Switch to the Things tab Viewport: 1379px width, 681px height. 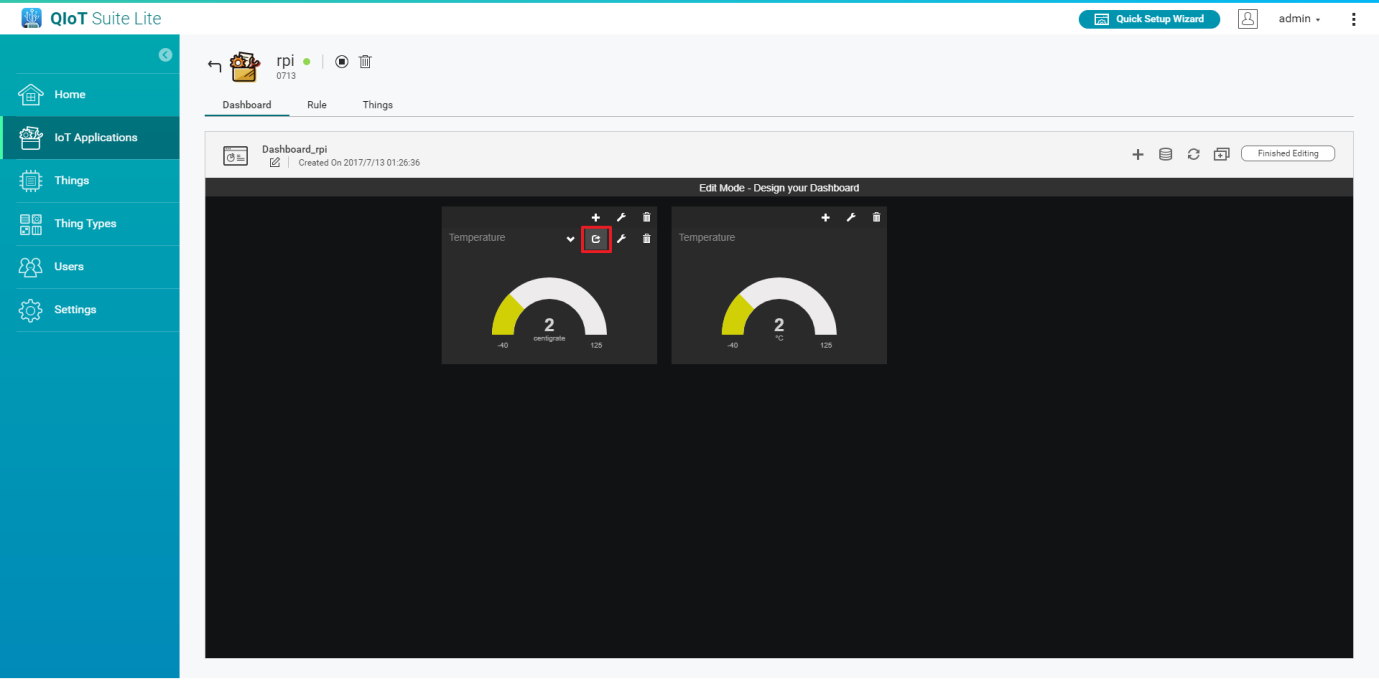[377, 105]
